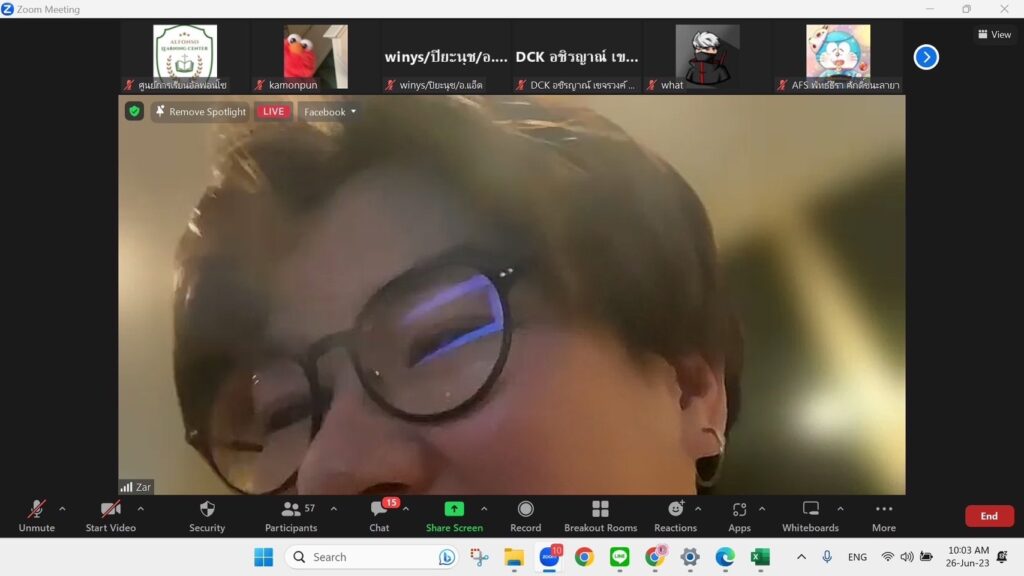Click the red End meeting button
This screenshot has height=576, width=1024.
[x=988, y=516]
